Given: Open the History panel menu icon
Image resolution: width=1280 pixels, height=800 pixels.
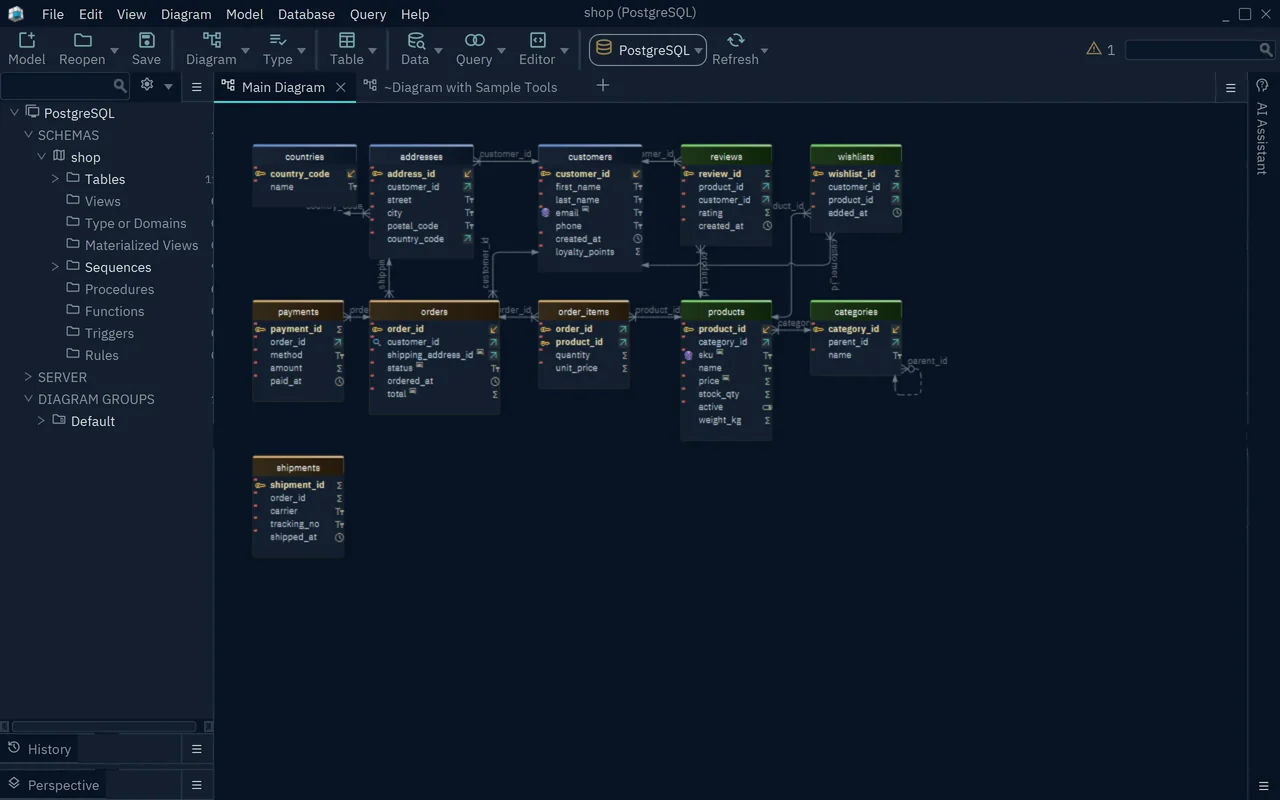Looking at the screenshot, I should (x=197, y=749).
